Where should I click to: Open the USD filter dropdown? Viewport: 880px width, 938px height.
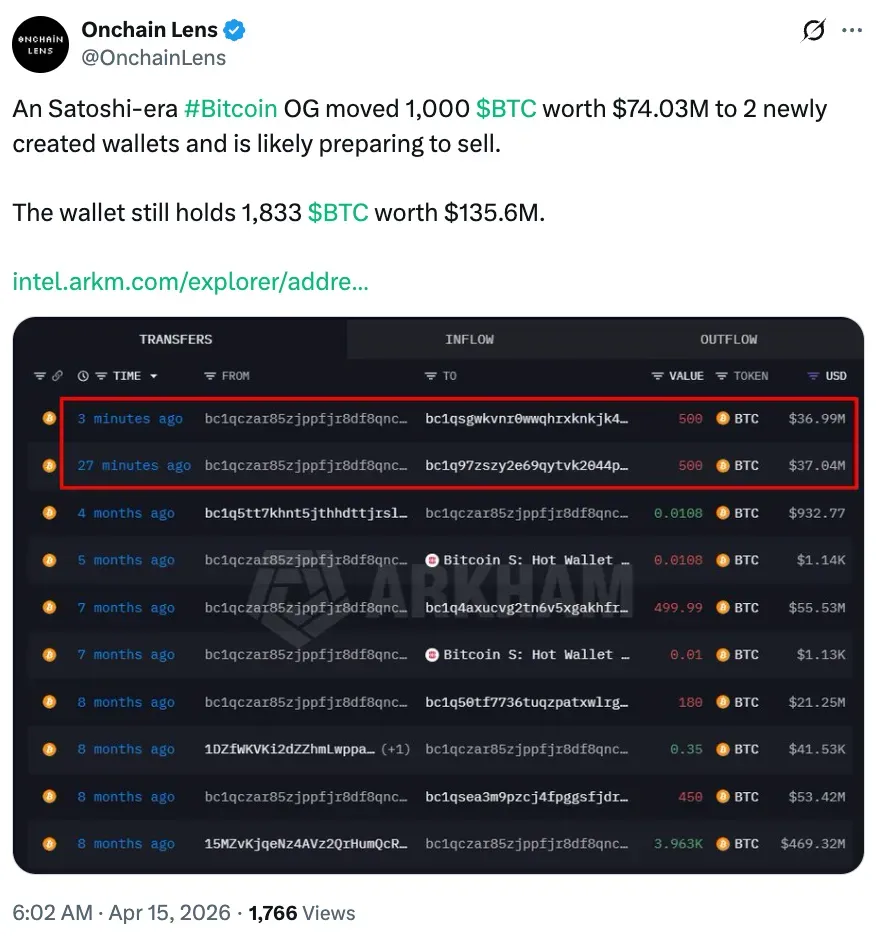[813, 376]
